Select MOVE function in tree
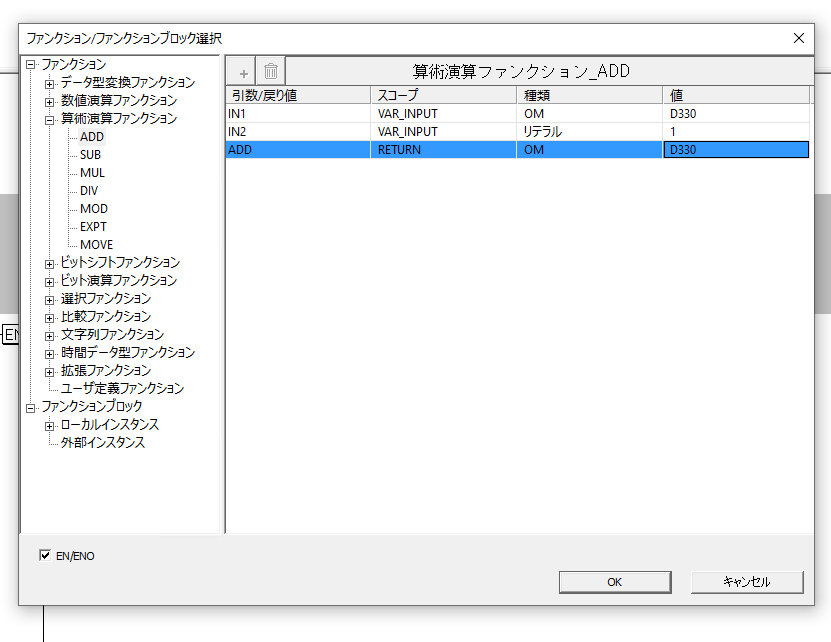Viewport: 831px width, 642px height. point(96,245)
